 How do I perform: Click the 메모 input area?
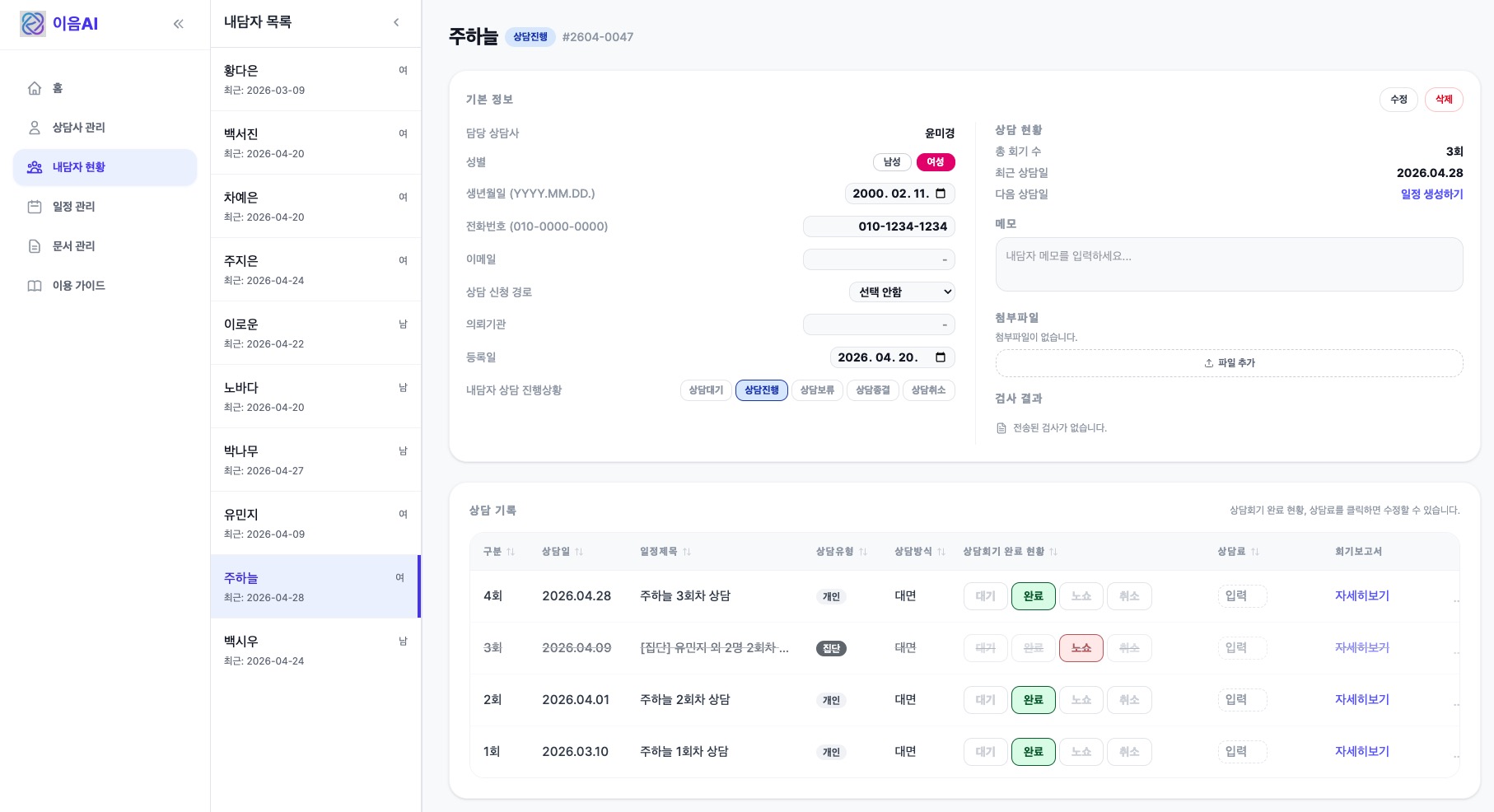1229,264
